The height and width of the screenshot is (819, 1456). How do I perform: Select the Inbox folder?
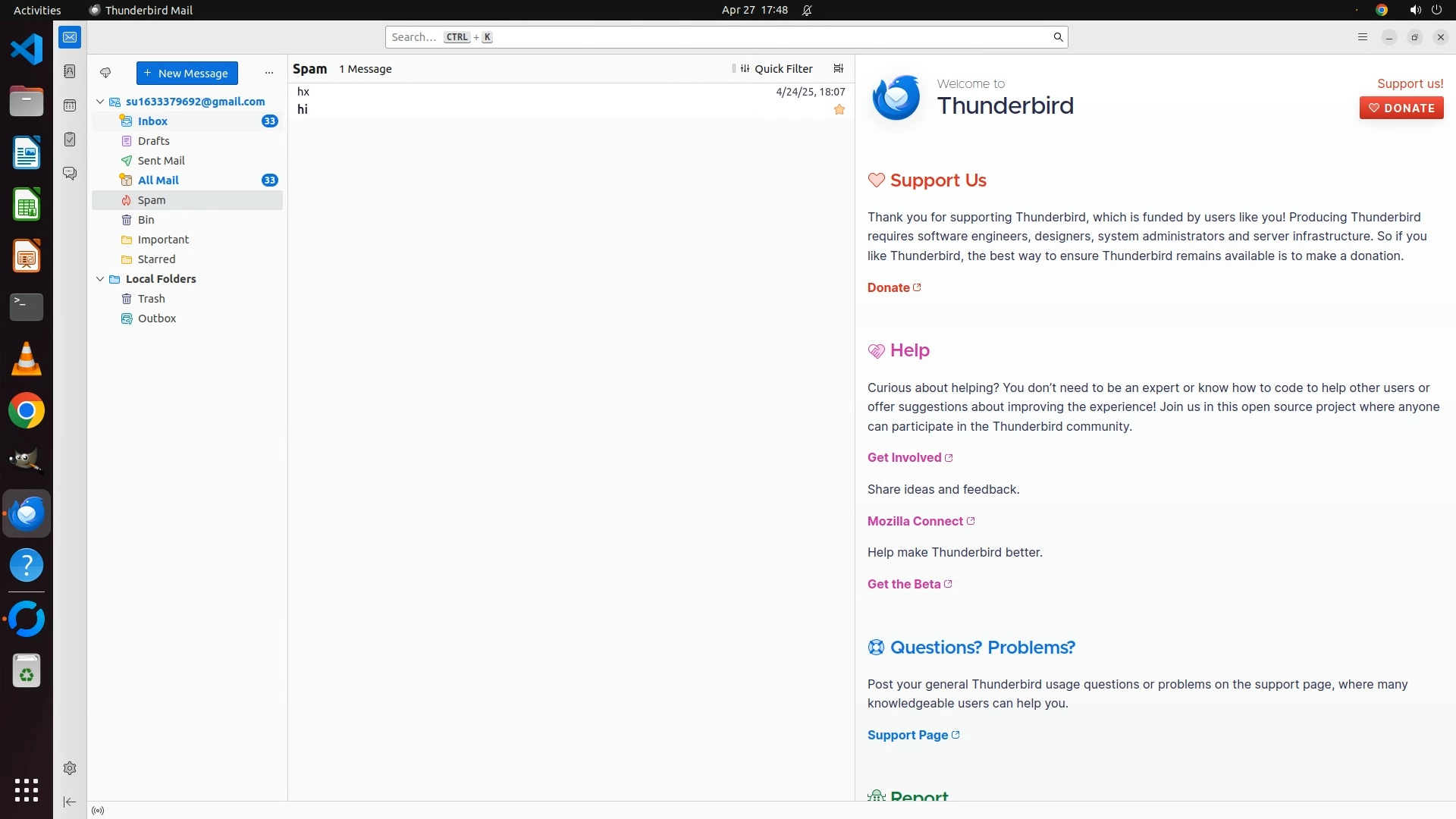coord(152,121)
